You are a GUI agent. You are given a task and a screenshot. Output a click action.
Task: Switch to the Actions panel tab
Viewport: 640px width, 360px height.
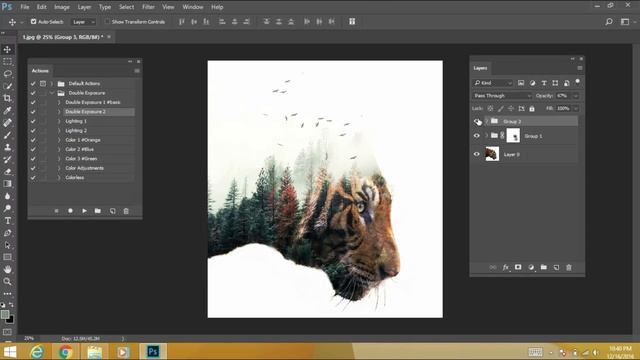coord(40,71)
